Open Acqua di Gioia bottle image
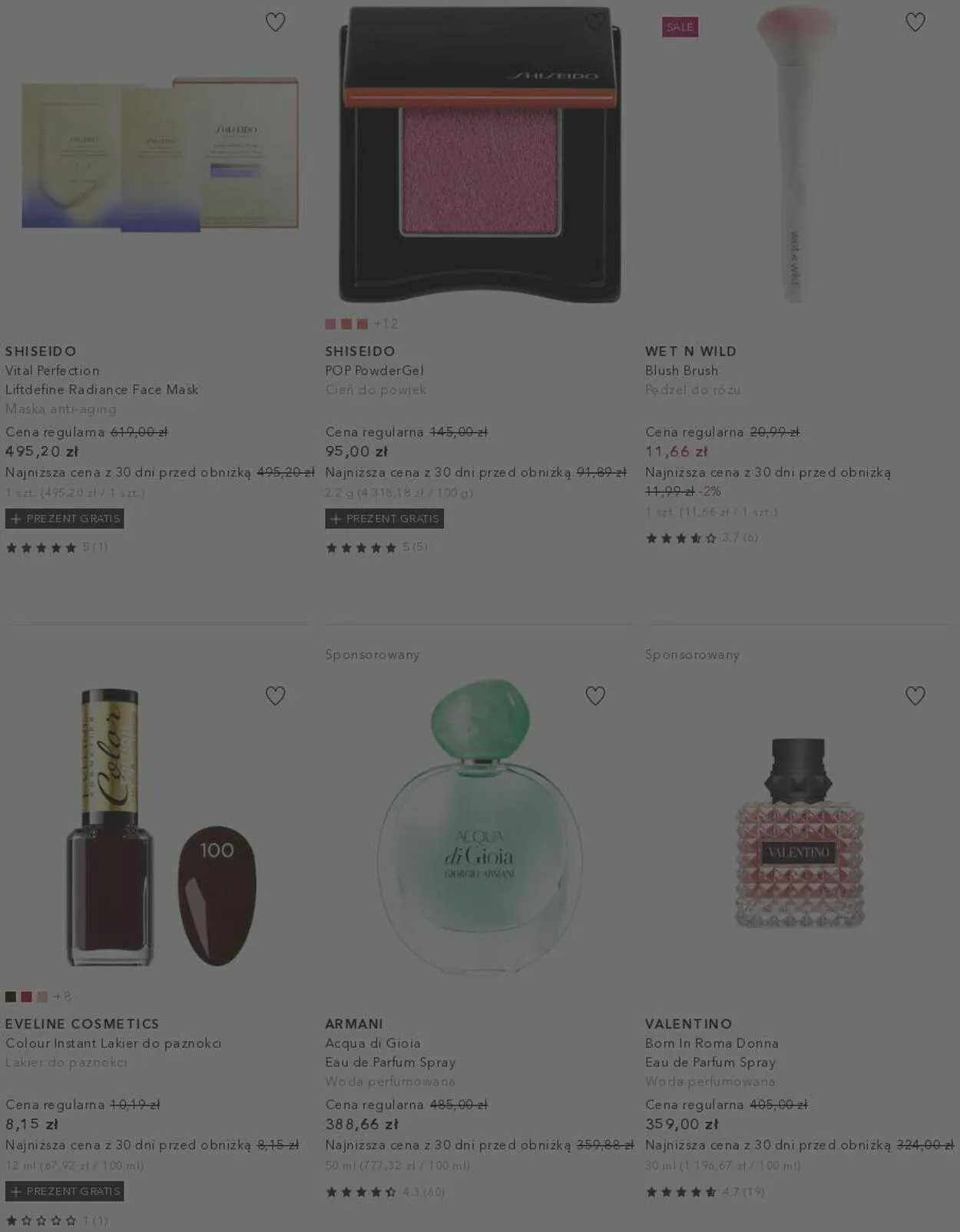 (x=479, y=827)
